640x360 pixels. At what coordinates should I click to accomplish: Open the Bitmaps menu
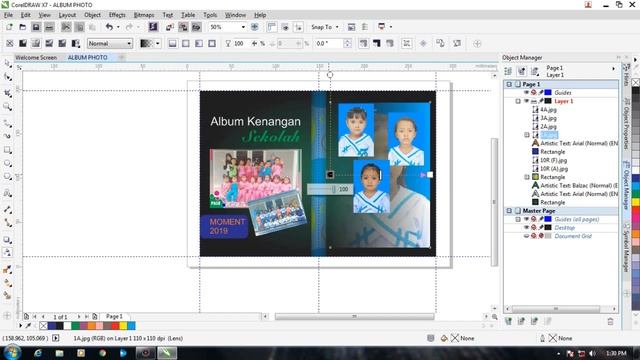tap(144, 15)
